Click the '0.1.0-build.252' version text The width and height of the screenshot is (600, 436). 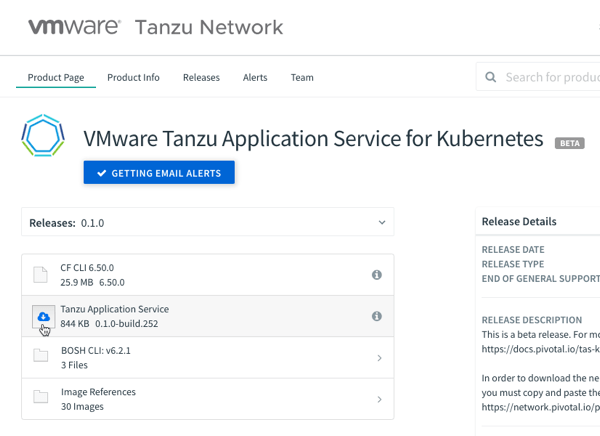[x=126, y=324]
